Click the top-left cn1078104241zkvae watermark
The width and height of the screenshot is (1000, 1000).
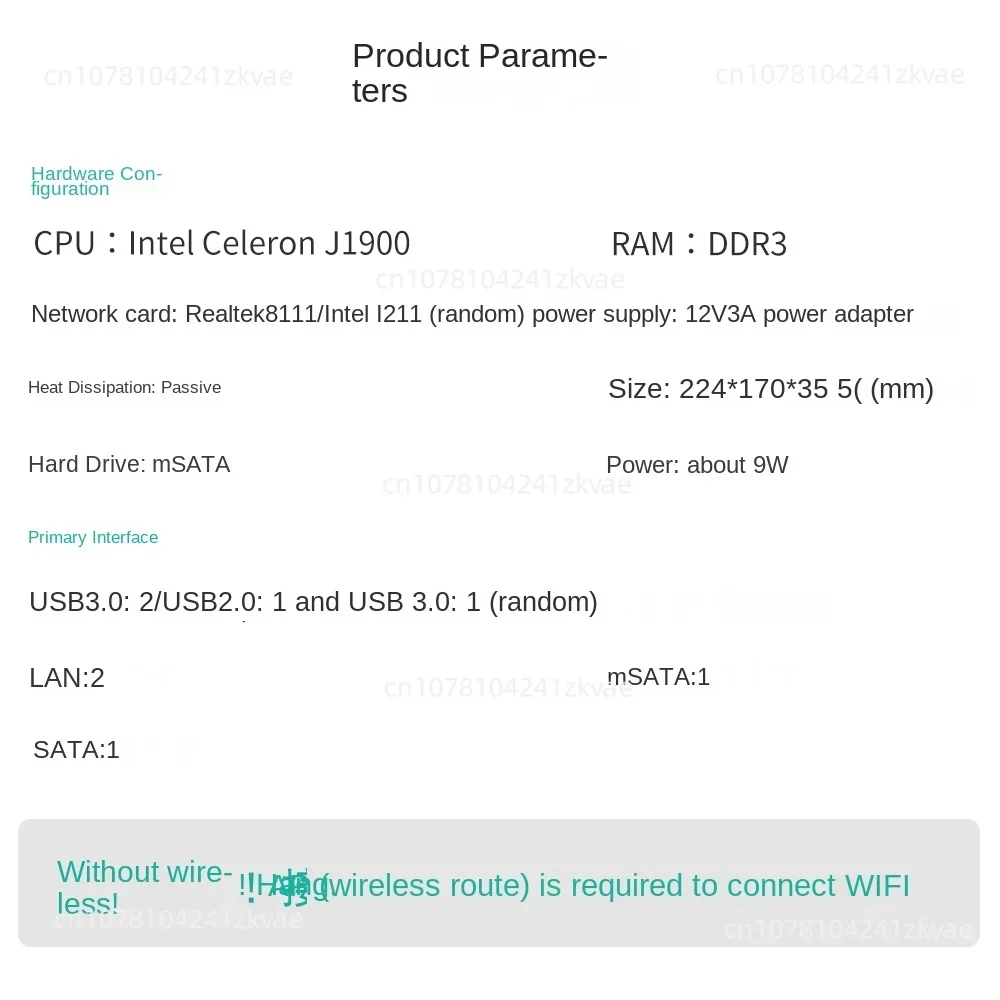(x=168, y=77)
